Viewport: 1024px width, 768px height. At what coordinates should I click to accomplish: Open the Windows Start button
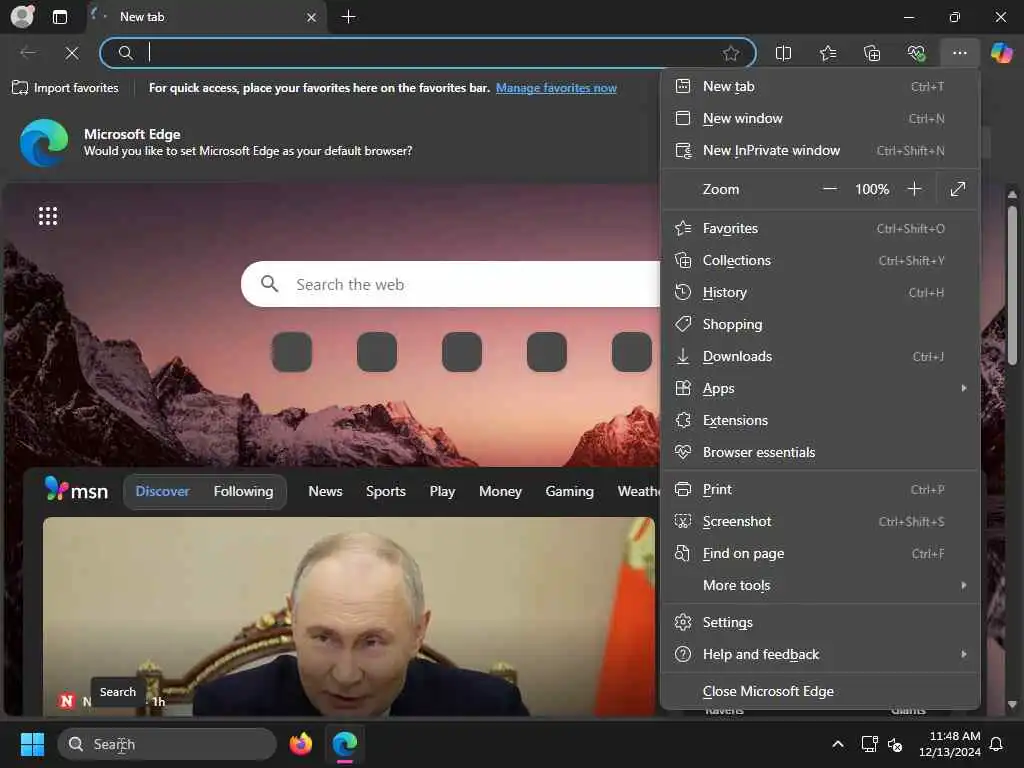click(x=32, y=744)
